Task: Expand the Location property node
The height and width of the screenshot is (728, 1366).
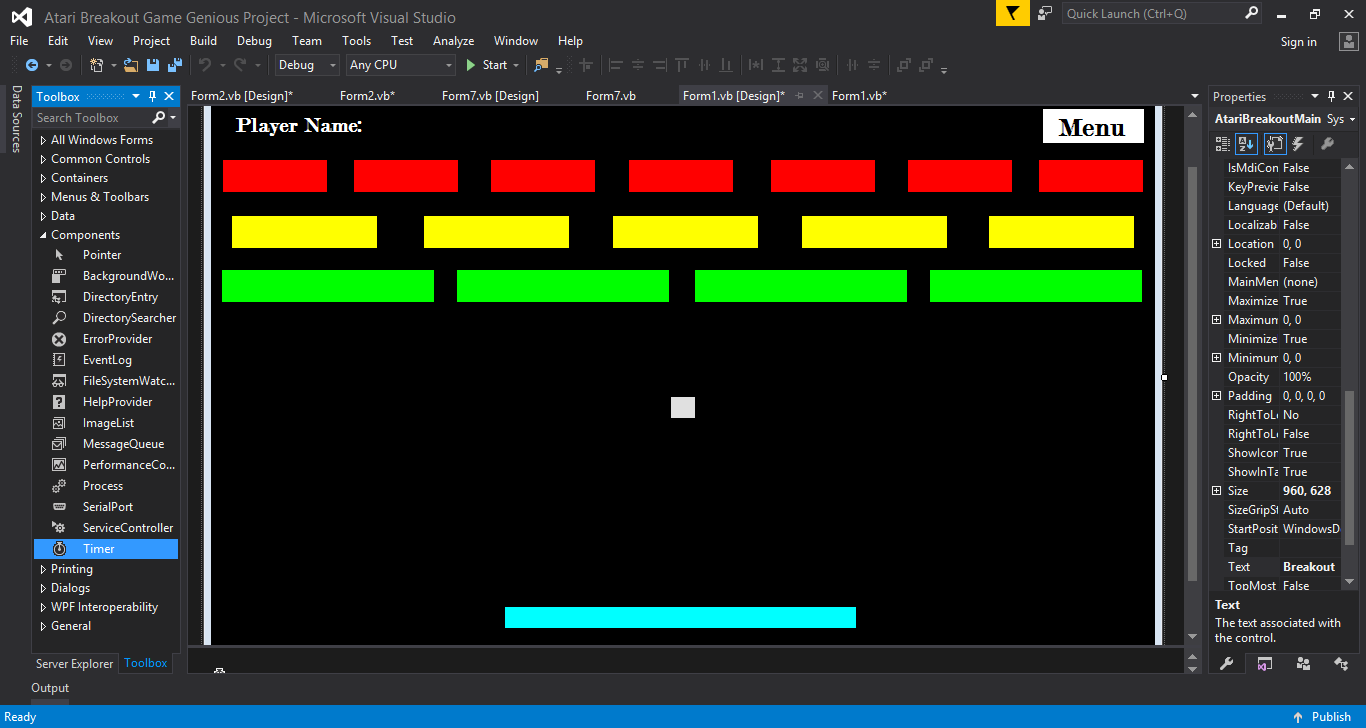Action: coord(1217,244)
